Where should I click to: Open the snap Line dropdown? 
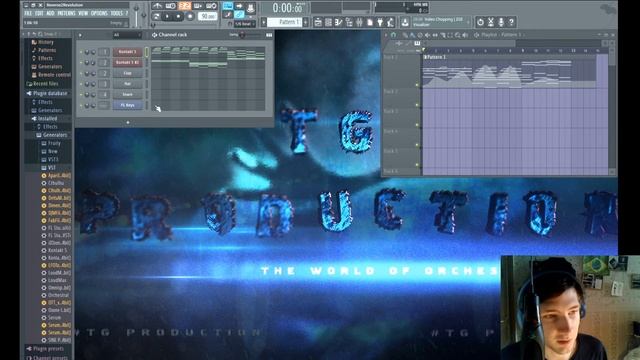click(244, 24)
